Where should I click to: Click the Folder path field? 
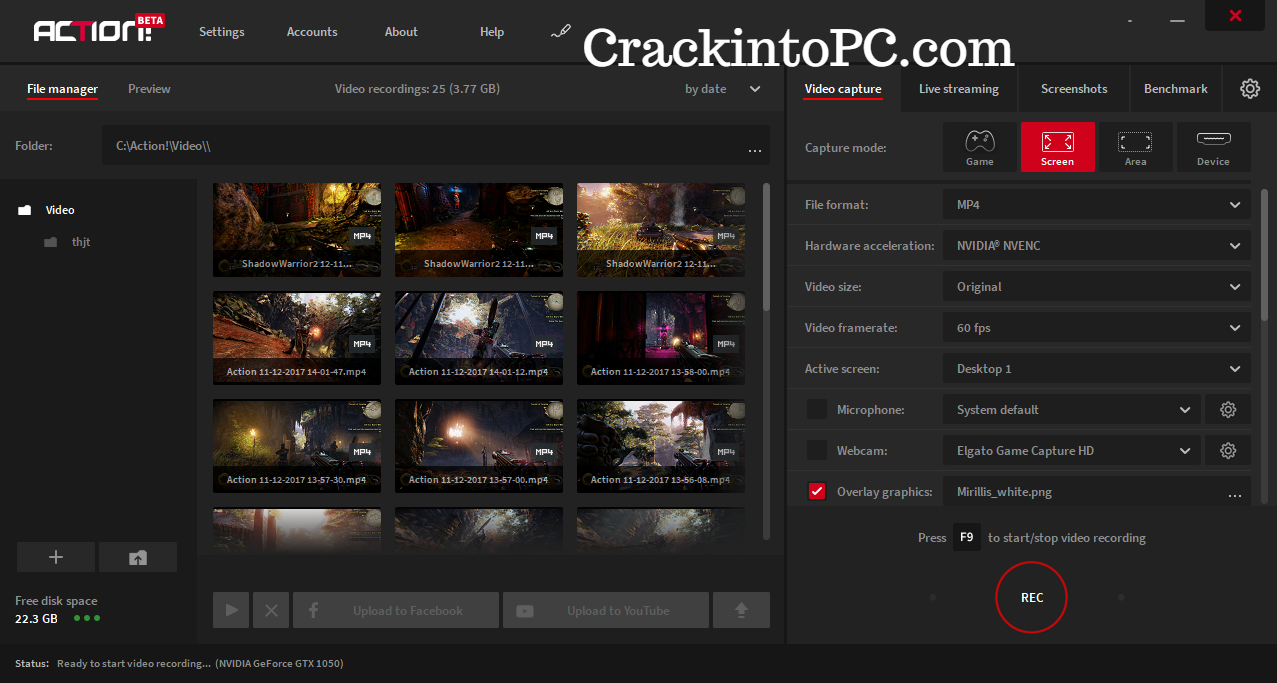[436, 146]
